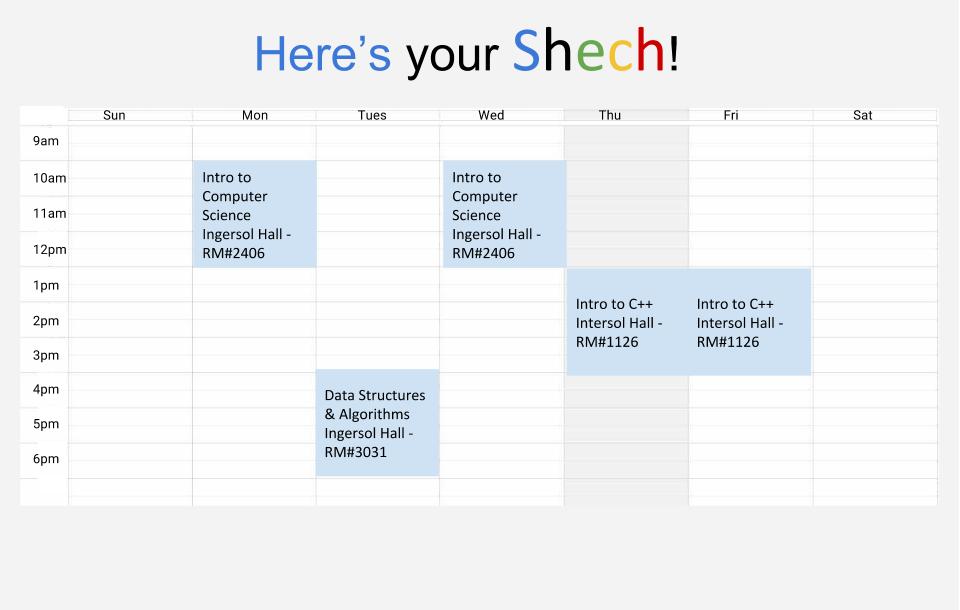Click the 6pm time row label

(46, 459)
